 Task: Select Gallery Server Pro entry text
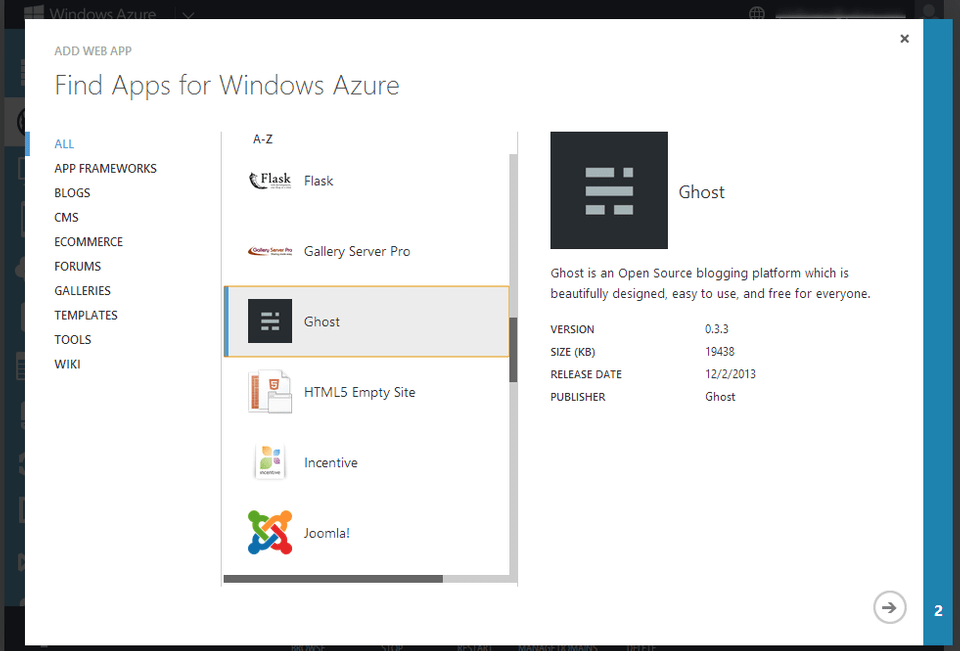click(357, 251)
